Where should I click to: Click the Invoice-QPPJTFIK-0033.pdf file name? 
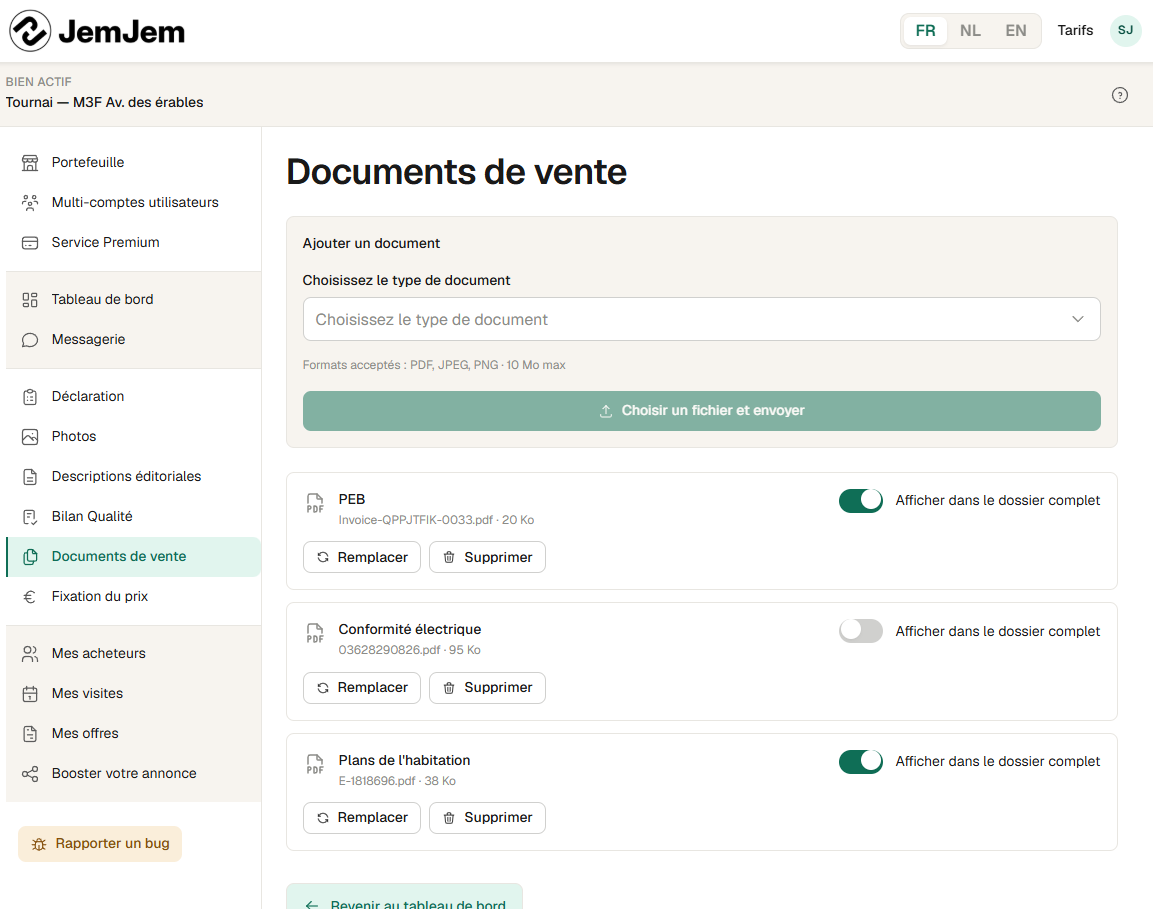415,520
